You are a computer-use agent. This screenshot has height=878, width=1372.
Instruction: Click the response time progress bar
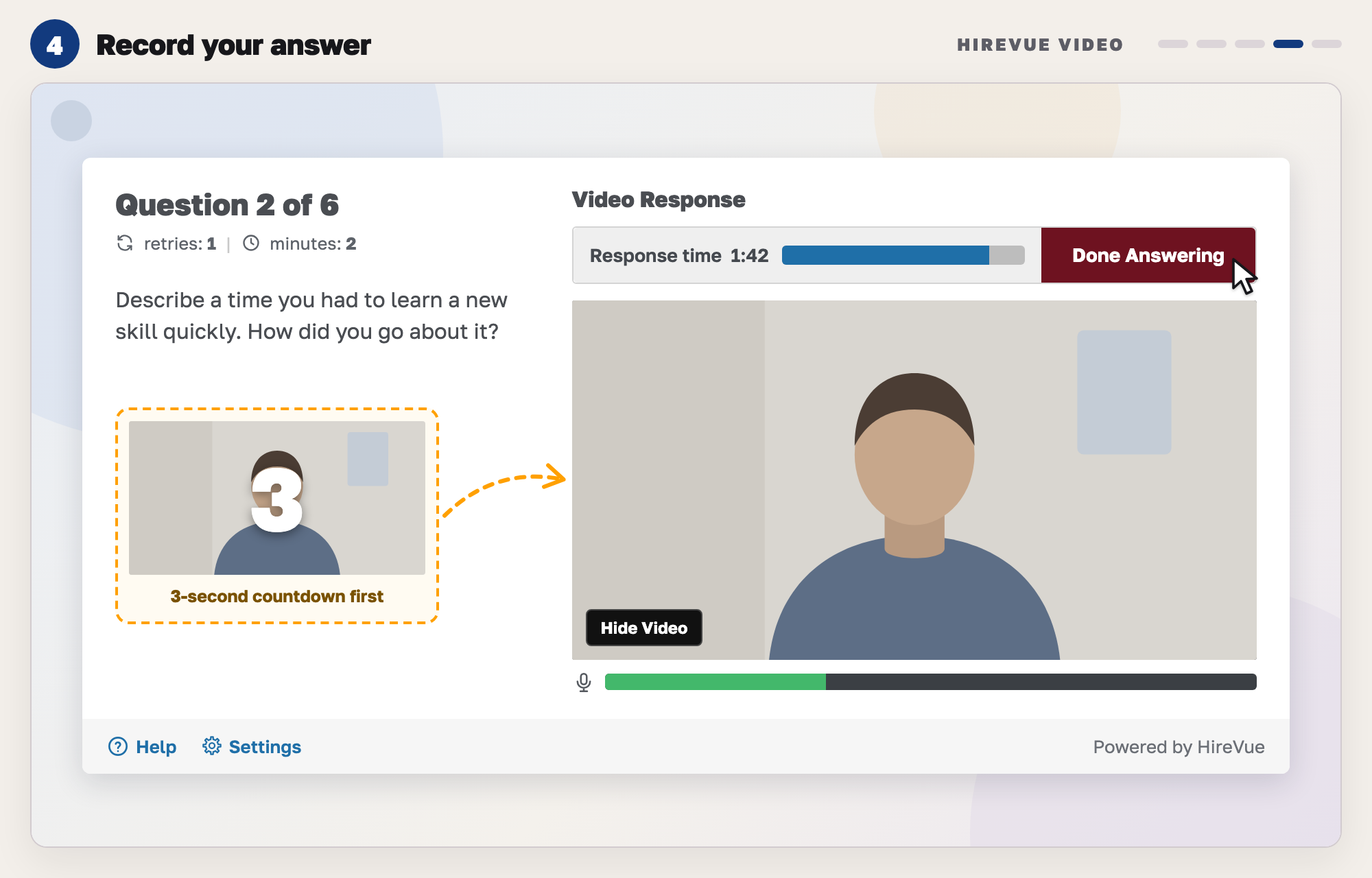(903, 255)
